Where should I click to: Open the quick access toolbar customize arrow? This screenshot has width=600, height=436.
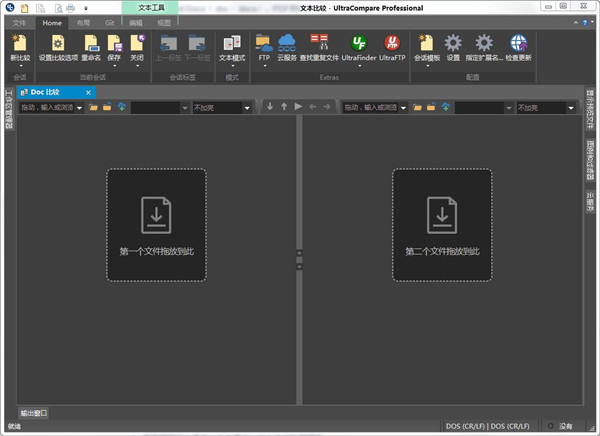coord(86,8)
